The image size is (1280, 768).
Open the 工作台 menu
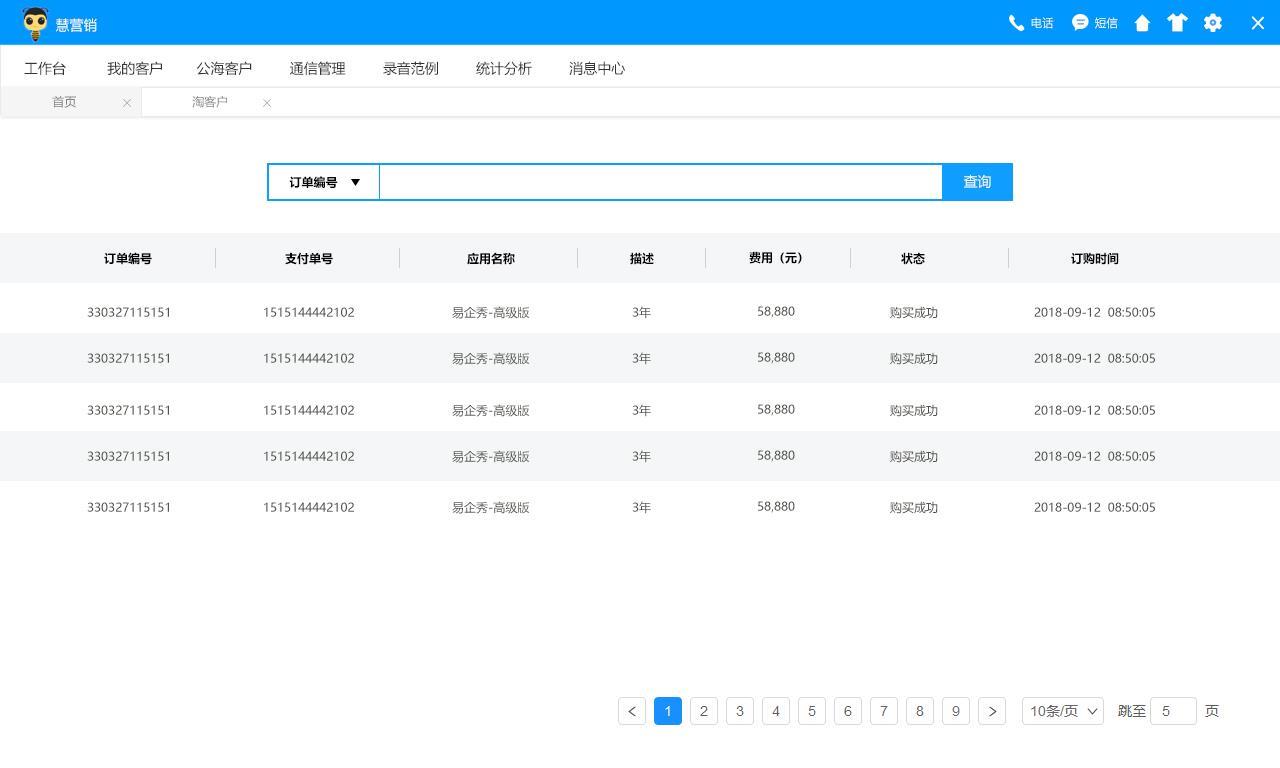45,68
